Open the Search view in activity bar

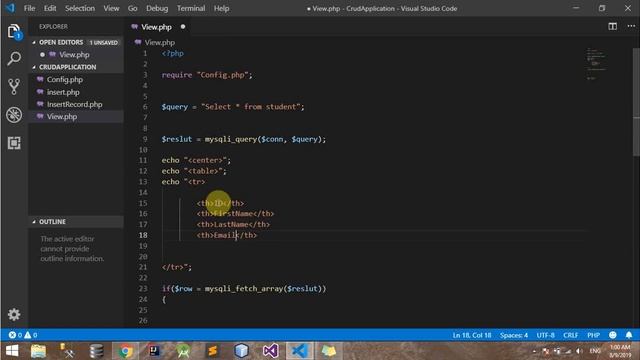[14, 59]
